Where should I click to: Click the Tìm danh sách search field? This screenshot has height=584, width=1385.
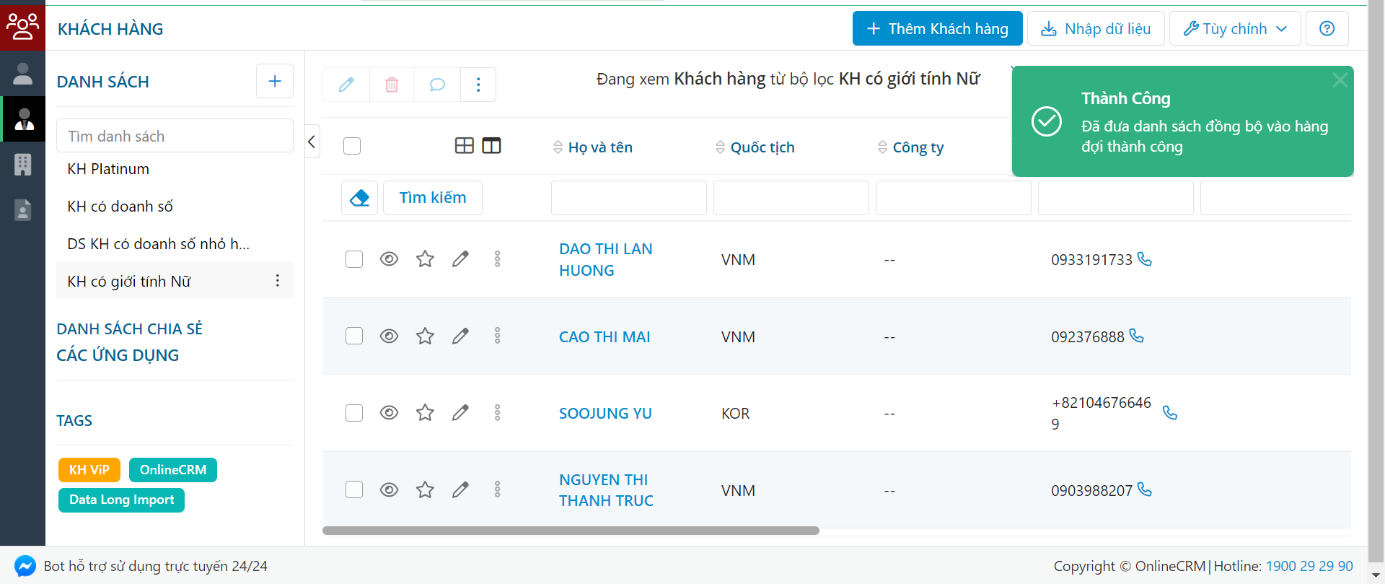[174, 135]
